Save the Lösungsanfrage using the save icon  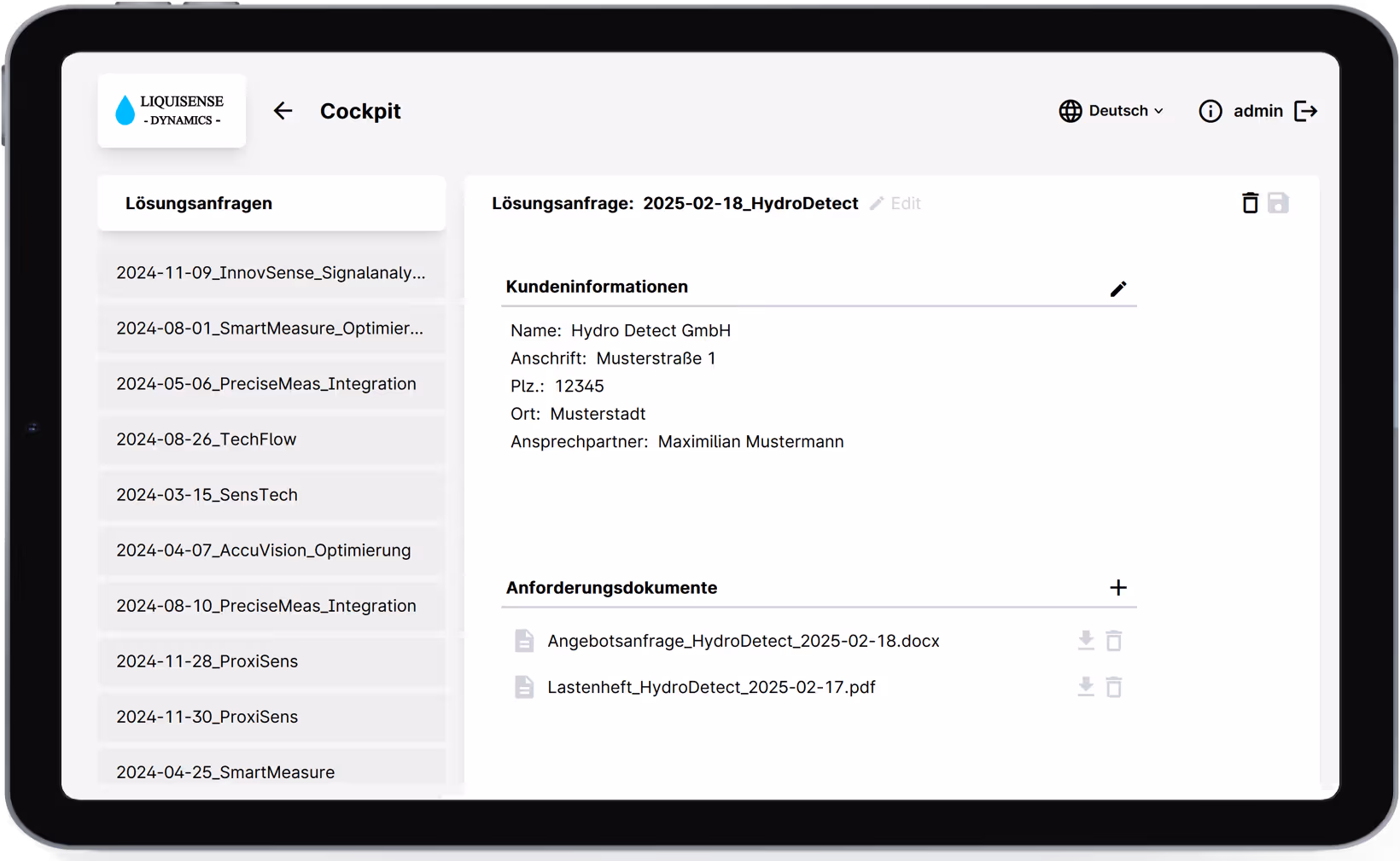coord(1278,203)
